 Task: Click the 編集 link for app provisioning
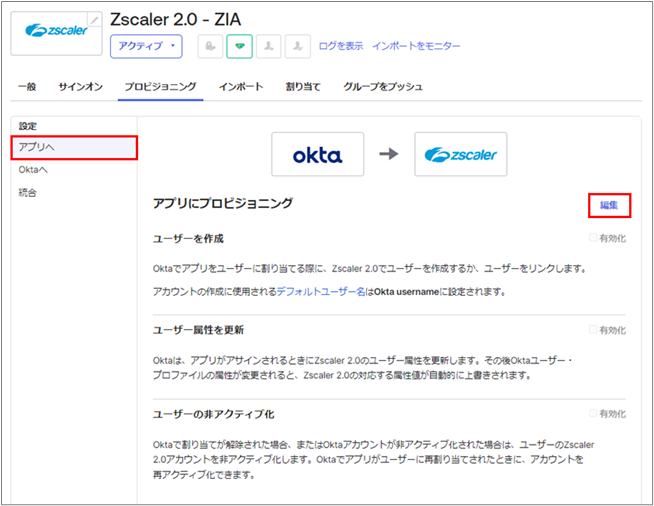coord(609,205)
